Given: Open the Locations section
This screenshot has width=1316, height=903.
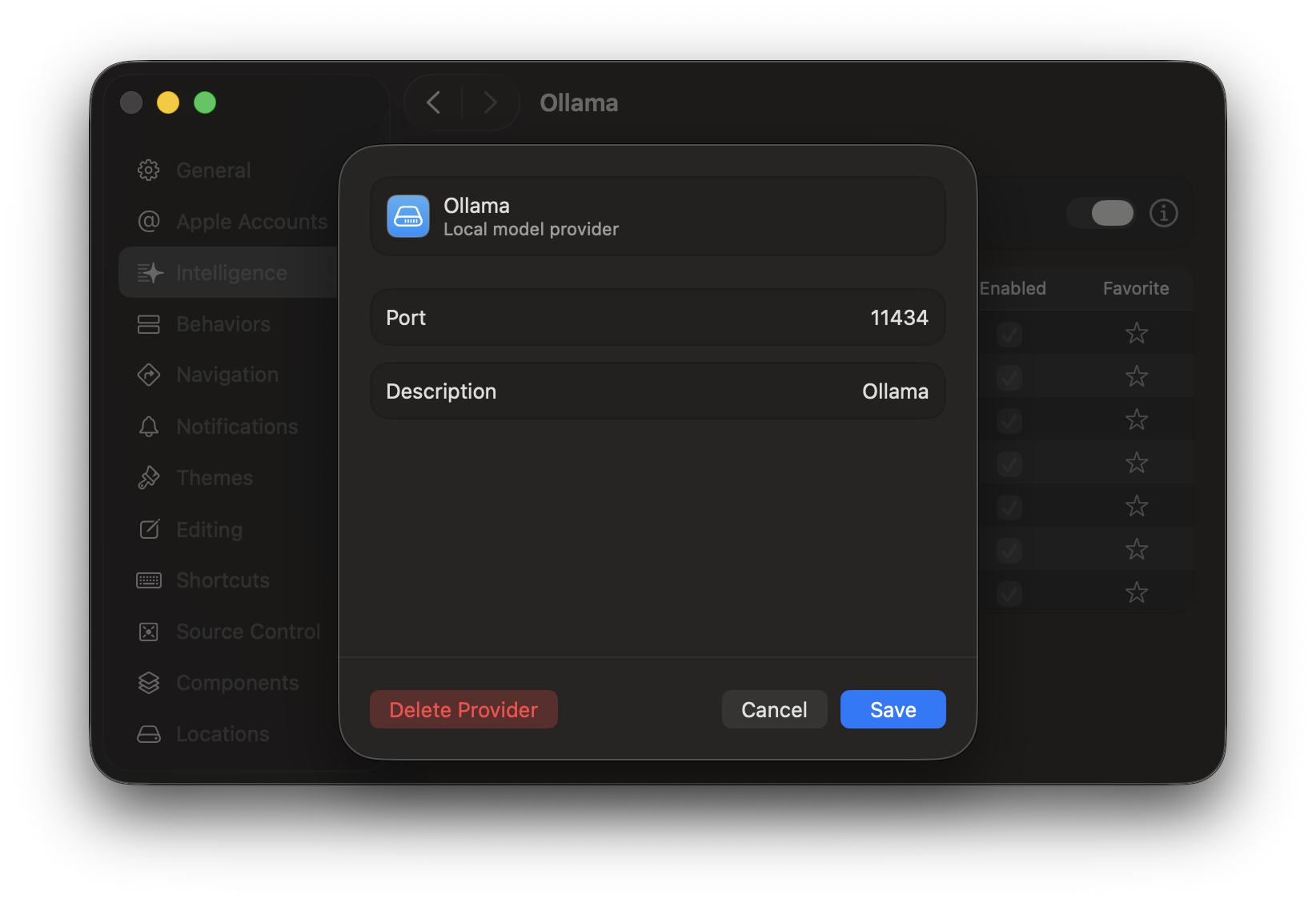Looking at the screenshot, I should point(149,733).
